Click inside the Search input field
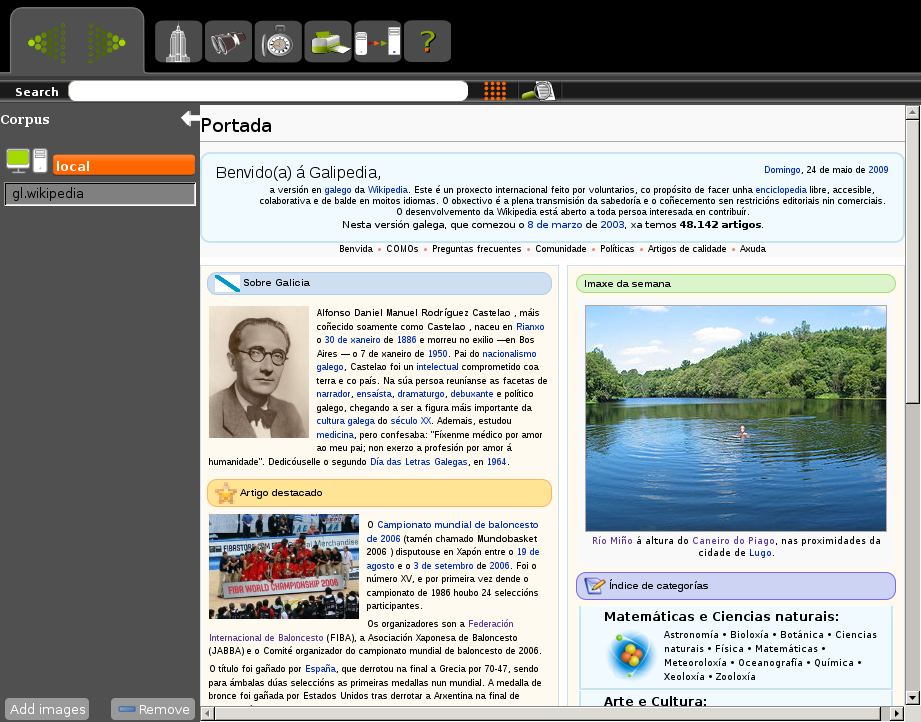 pyautogui.click(x=268, y=90)
